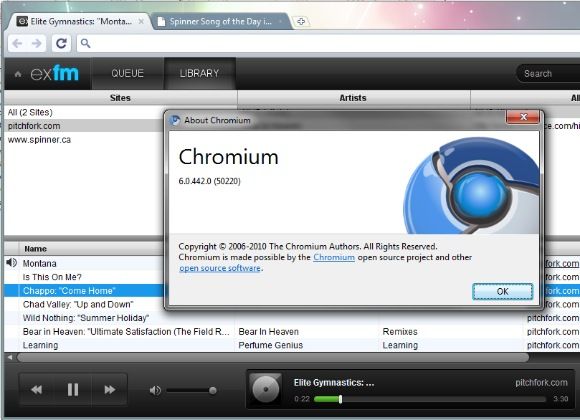This screenshot has width=580, height=420.
Task: Click pitchfork.com link in Bear in Heaven row
Action: pos(553,332)
